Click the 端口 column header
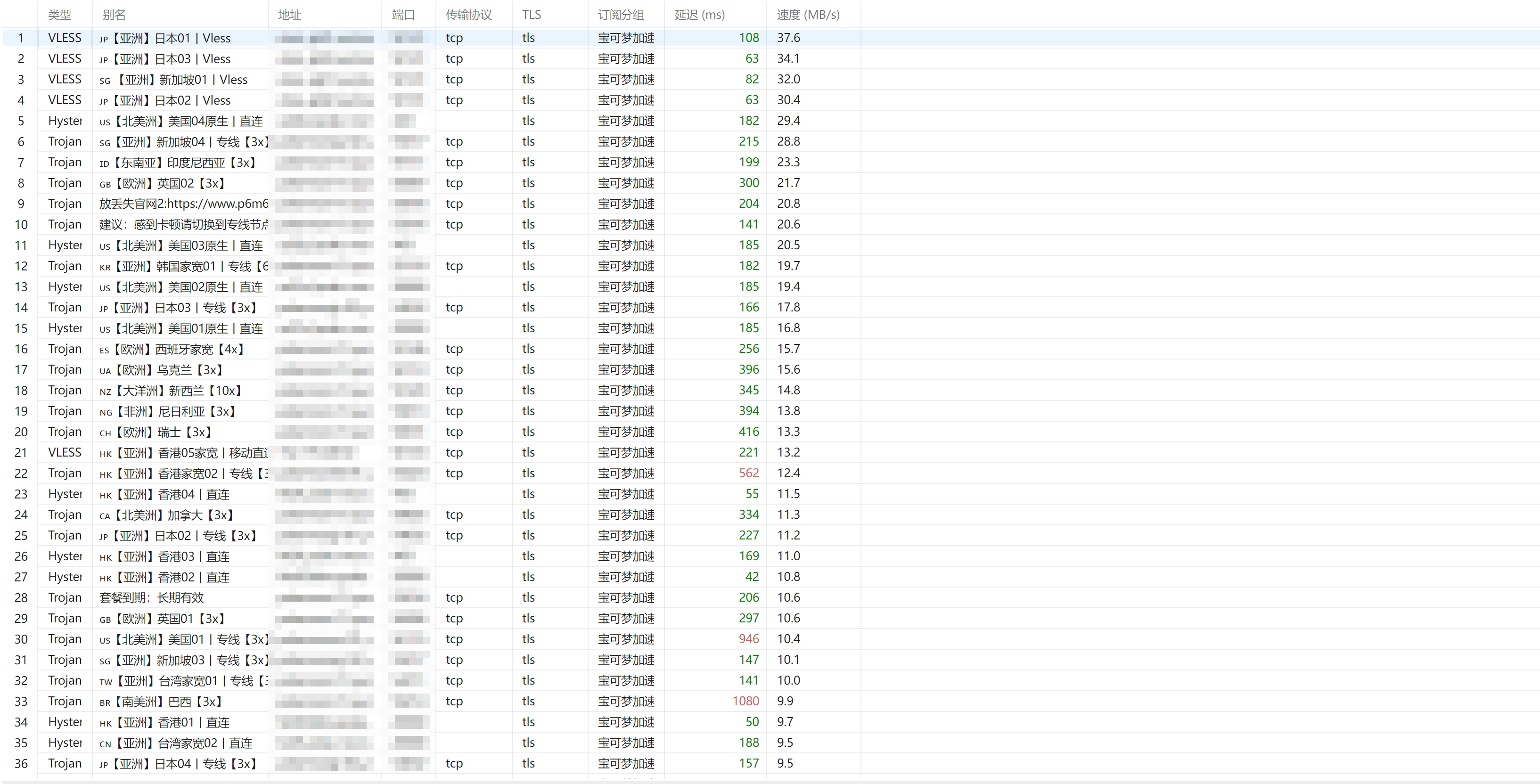 click(x=408, y=14)
